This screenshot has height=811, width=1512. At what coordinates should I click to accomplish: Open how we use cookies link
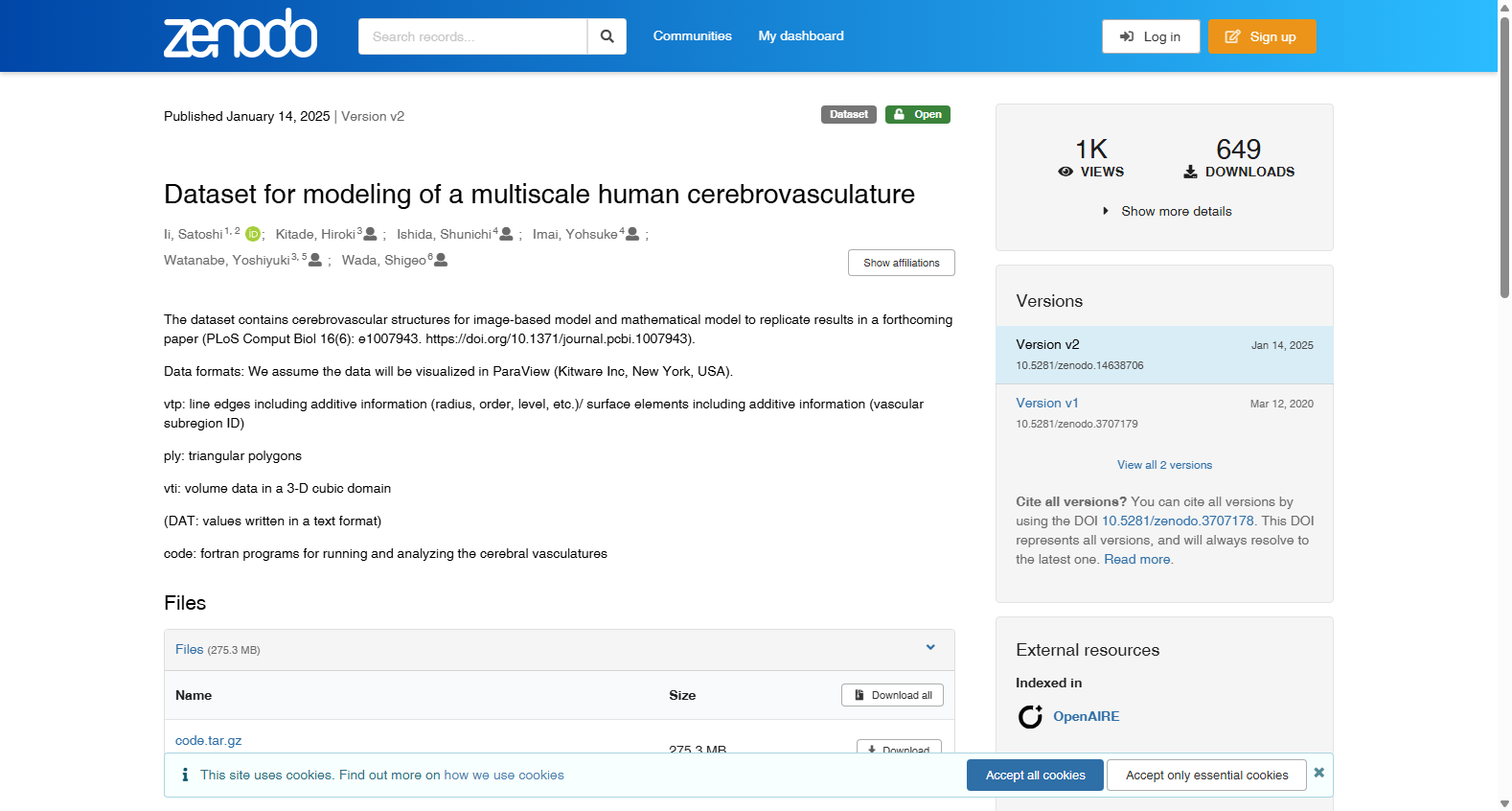tap(504, 775)
